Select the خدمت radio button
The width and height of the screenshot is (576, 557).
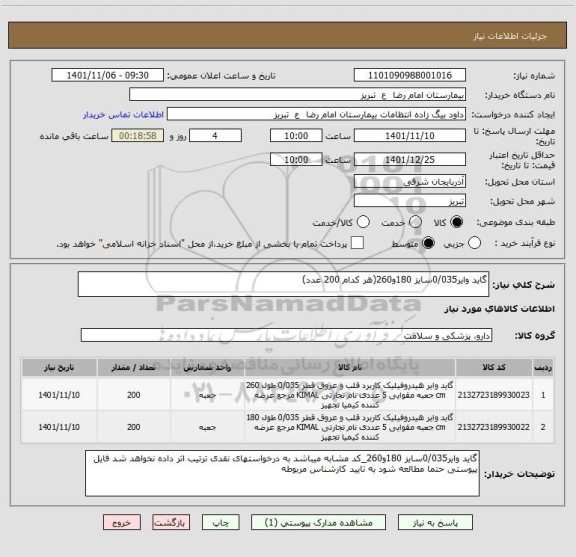click(415, 222)
